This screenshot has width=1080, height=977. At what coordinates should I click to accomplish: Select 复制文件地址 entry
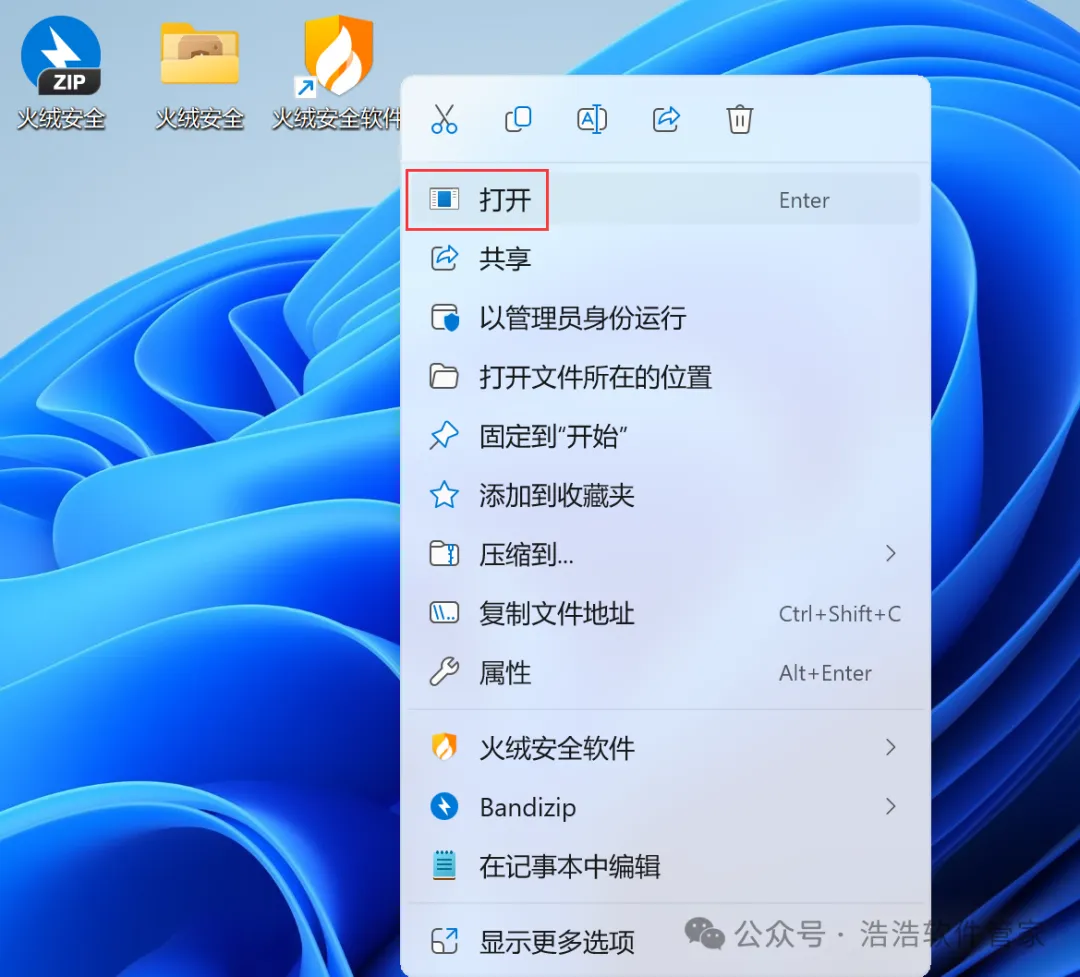pos(665,613)
